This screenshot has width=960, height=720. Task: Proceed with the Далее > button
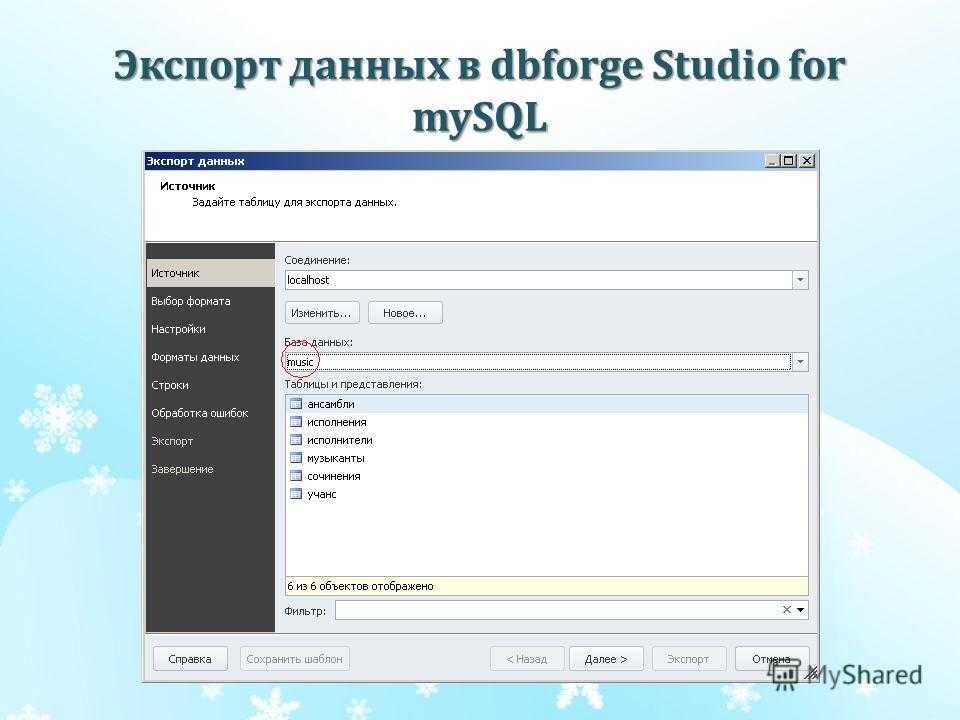point(606,659)
